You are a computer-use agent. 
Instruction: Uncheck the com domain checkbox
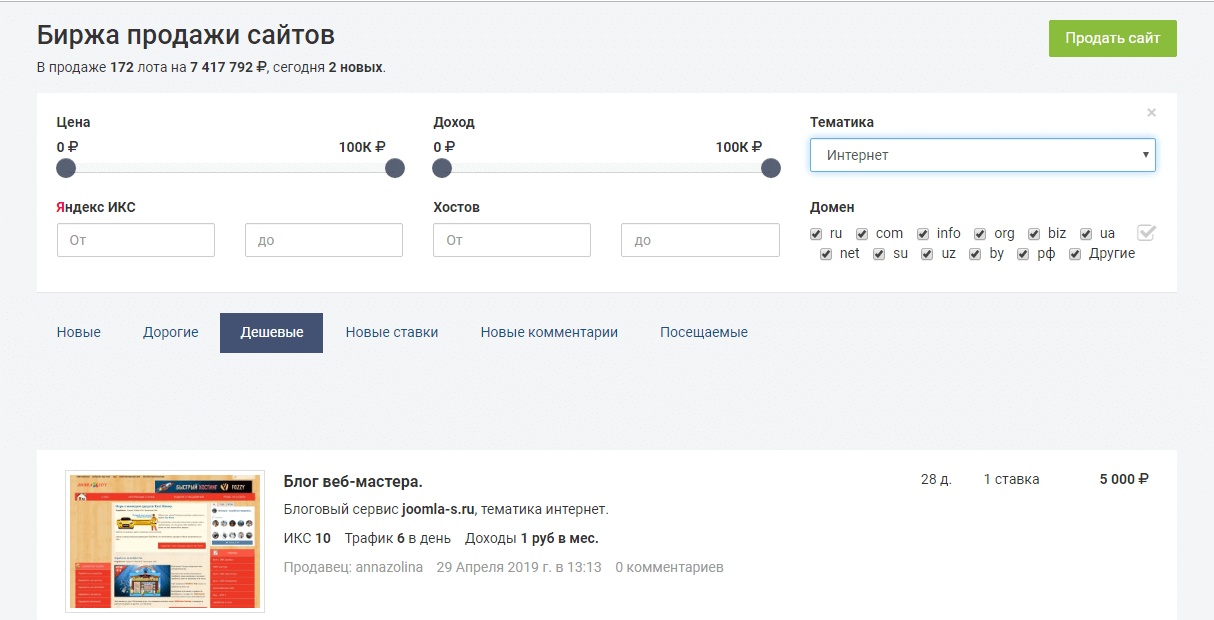pos(862,234)
